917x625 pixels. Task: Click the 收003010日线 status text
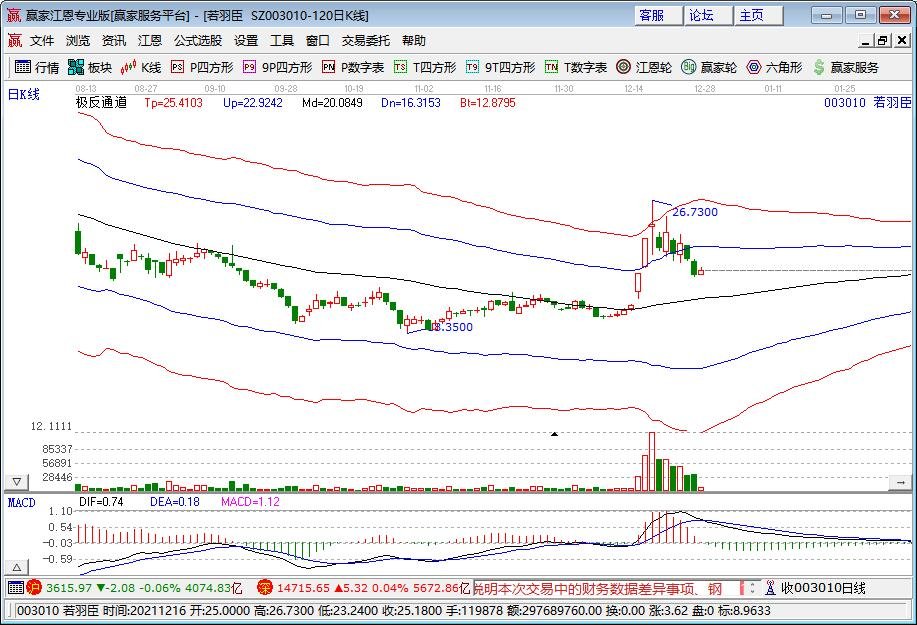(x=823, y=588)
